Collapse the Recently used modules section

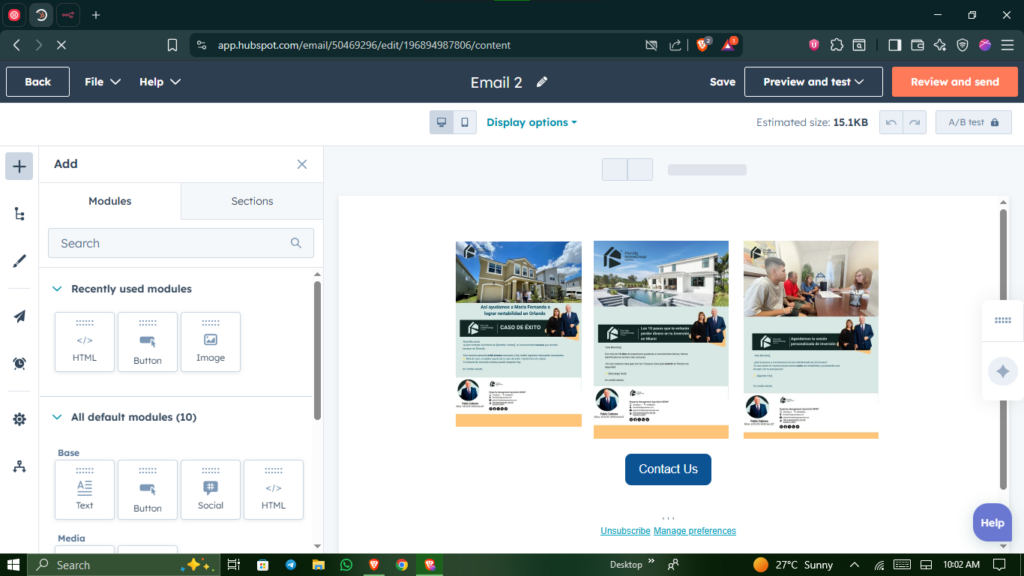pyautogui.click(x=57, y=289)
